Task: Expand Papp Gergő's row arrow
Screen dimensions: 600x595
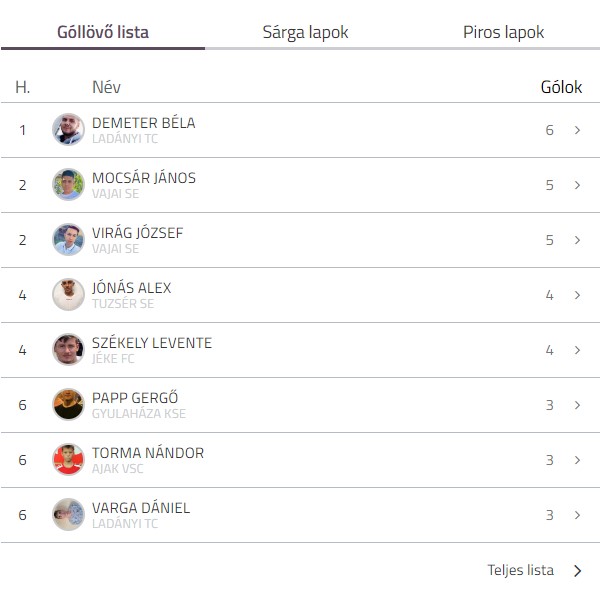Action: click(x=577, y=405)
